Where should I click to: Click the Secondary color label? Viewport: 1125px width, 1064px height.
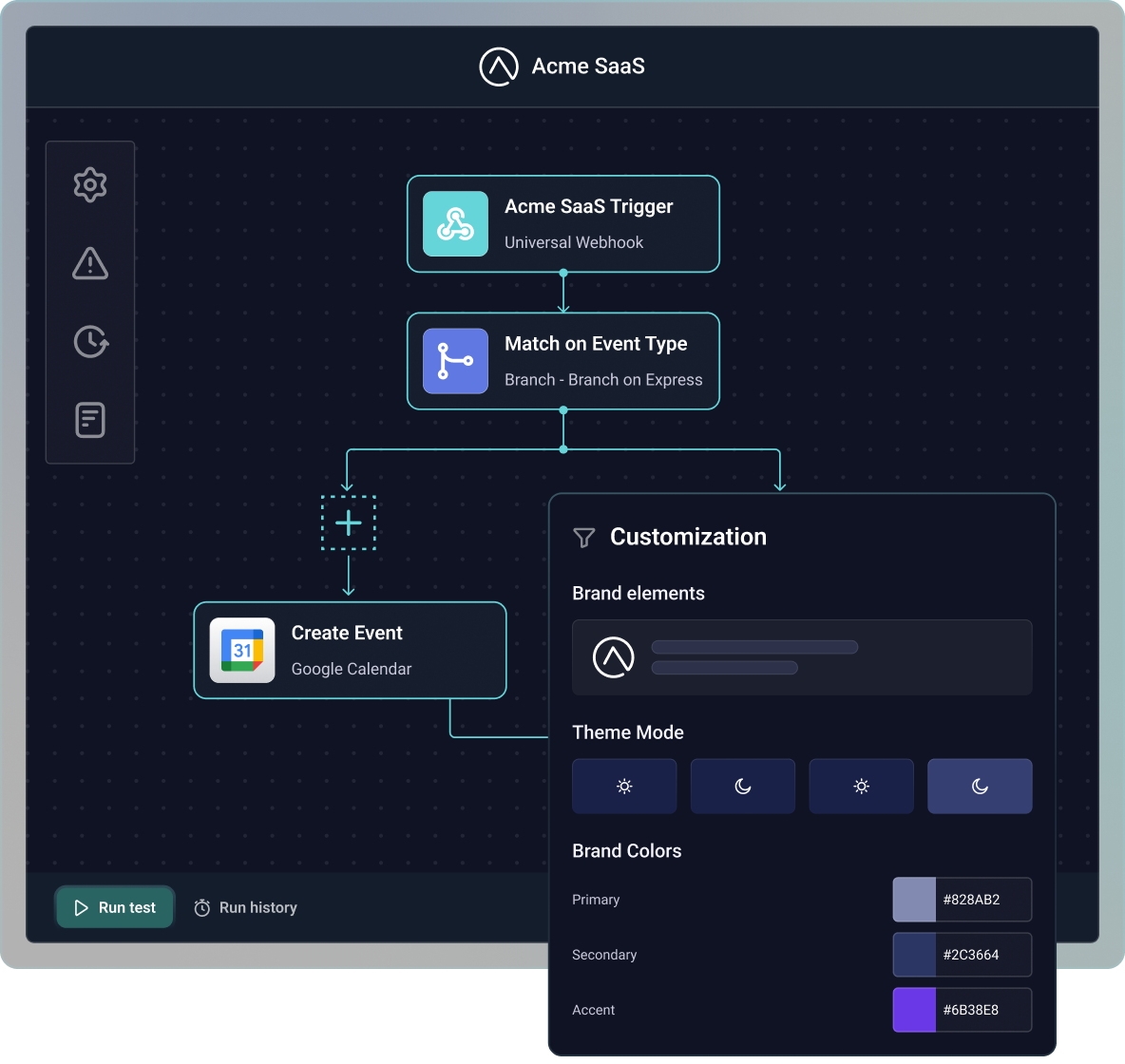point(604,955)
